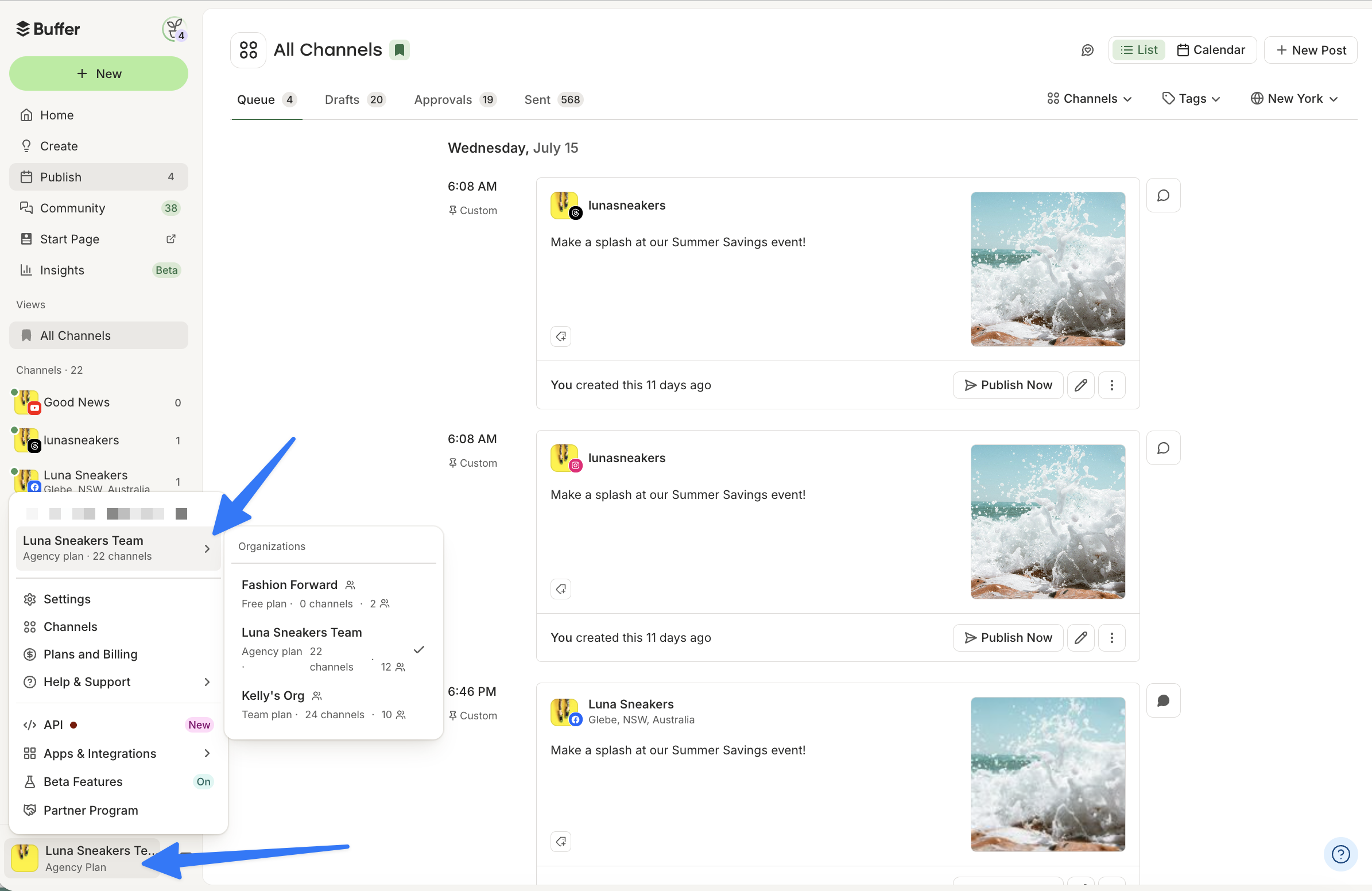Open Insights Beta in sidebar
The image size is (1372, 891).
(x=99, y=270)
